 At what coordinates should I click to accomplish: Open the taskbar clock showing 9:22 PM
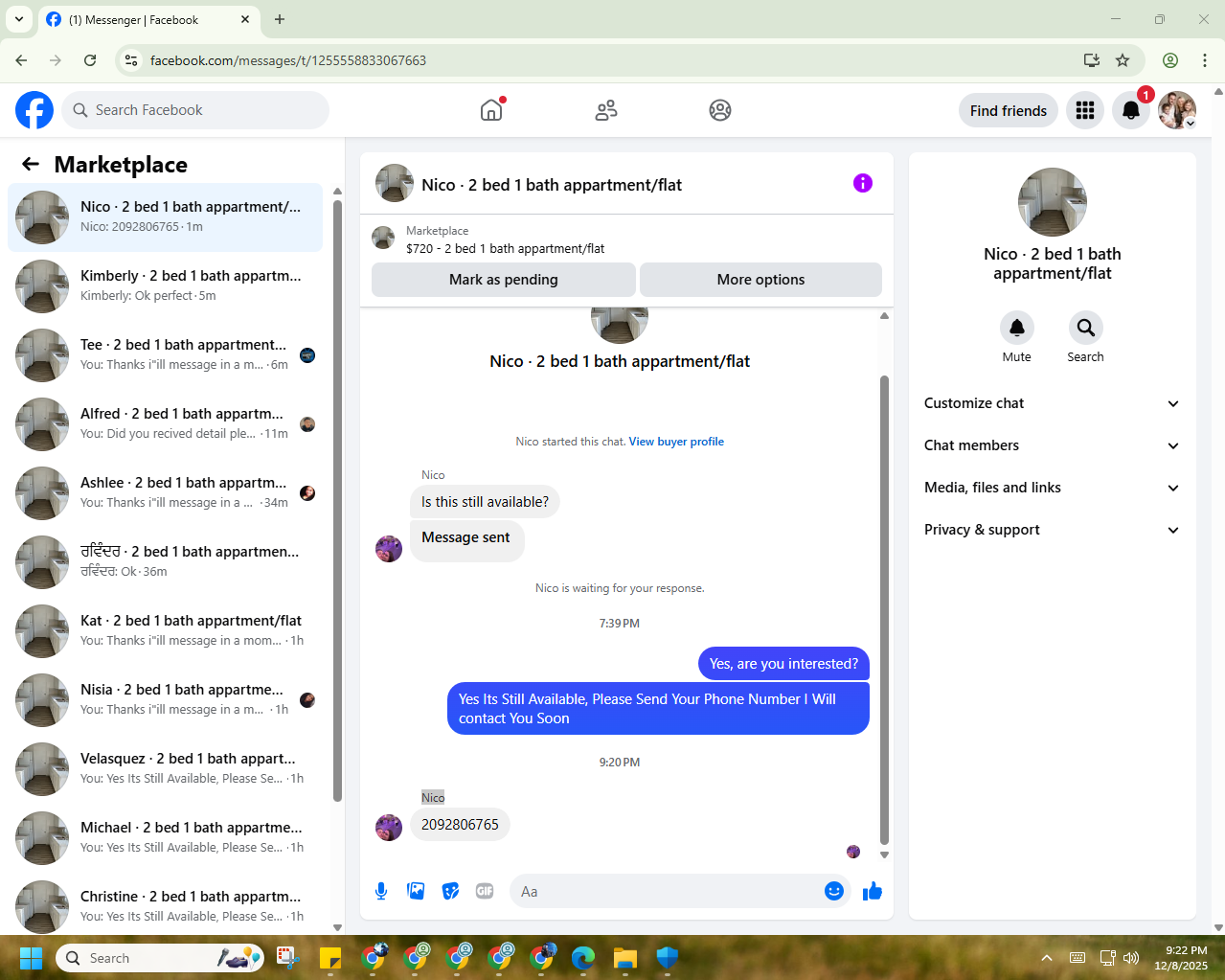[x=1181, y=958]
